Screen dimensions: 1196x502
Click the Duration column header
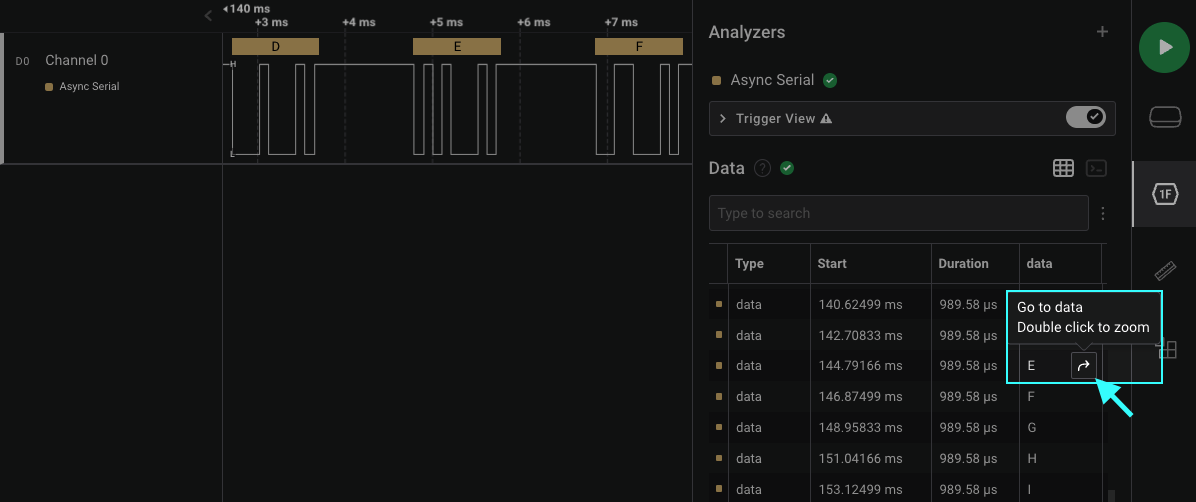pyautogui.click(x=963, y=264)
